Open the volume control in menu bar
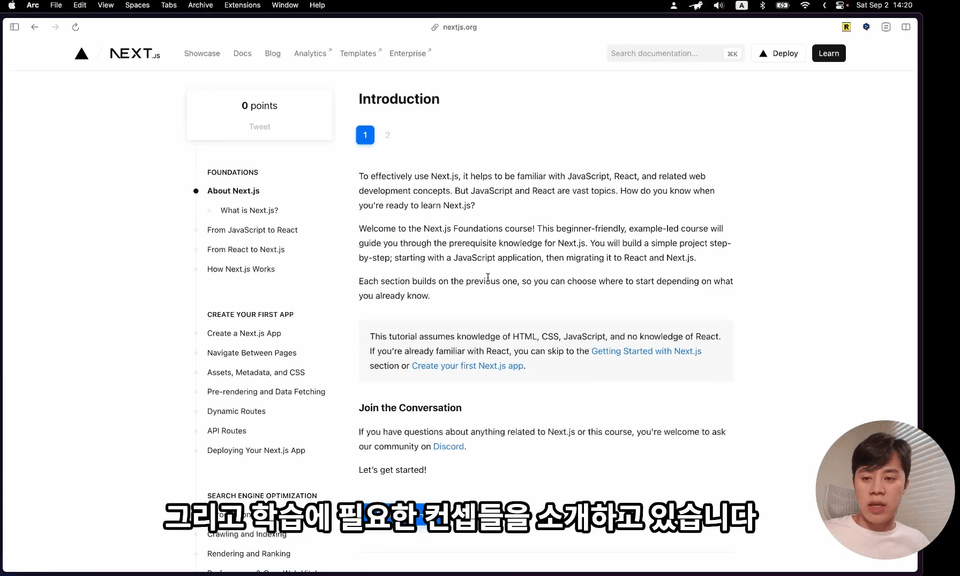Viewport: 960px width, 576px height. (718, 5)
